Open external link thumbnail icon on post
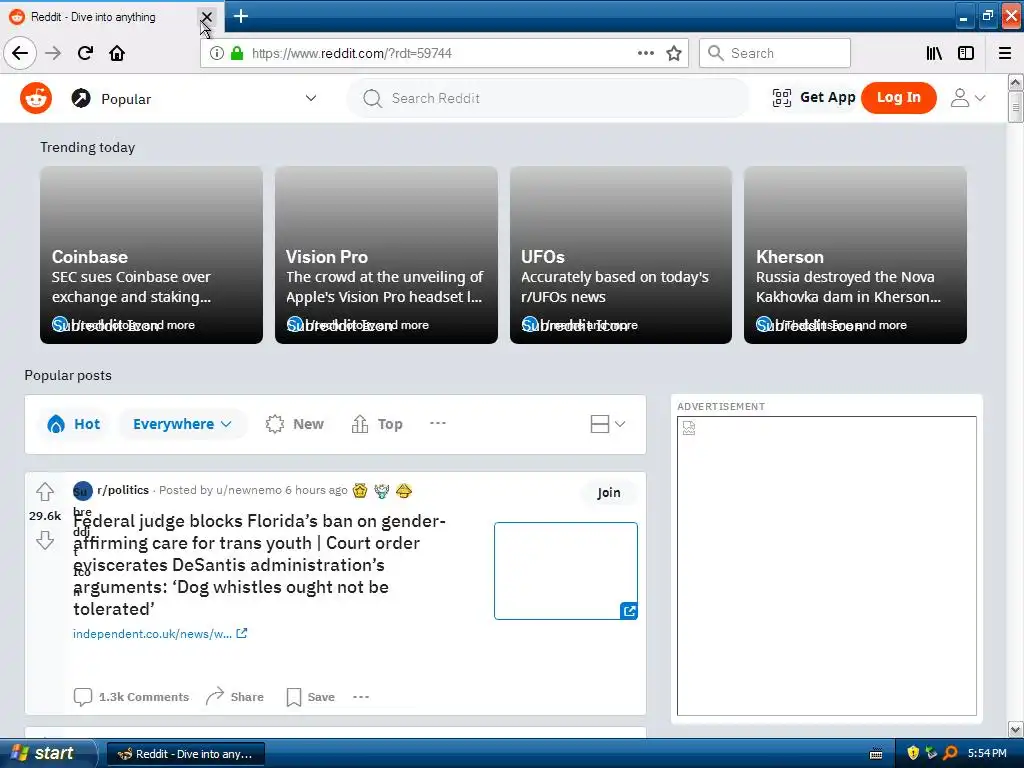Screen dimensions: 1024x768 (629, 611)
